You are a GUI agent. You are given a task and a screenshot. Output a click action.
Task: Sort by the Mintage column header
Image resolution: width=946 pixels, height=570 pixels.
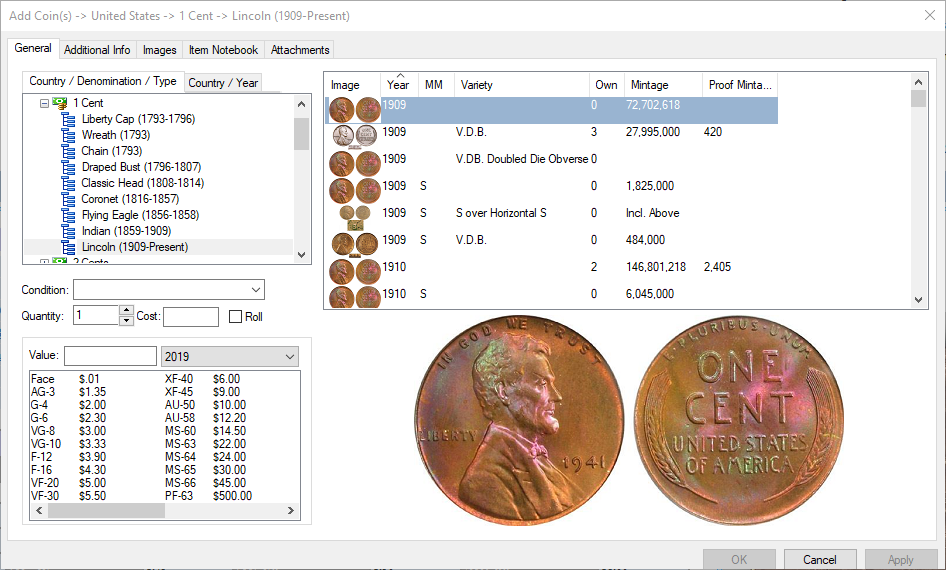pyautogui.click(x=664, y=85)
